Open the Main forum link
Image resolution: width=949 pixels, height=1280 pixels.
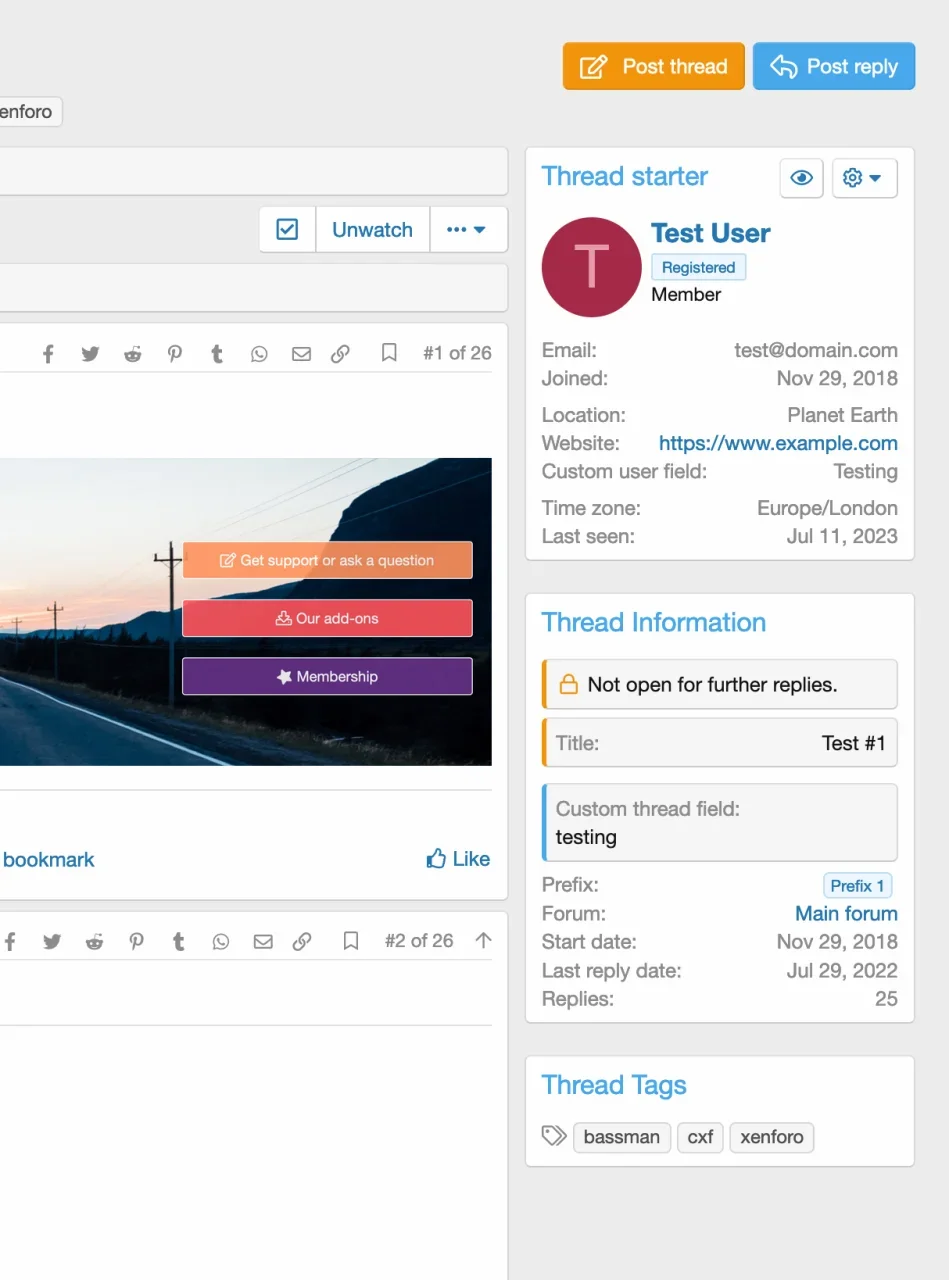pyautogui.click(x=845, y=913)
